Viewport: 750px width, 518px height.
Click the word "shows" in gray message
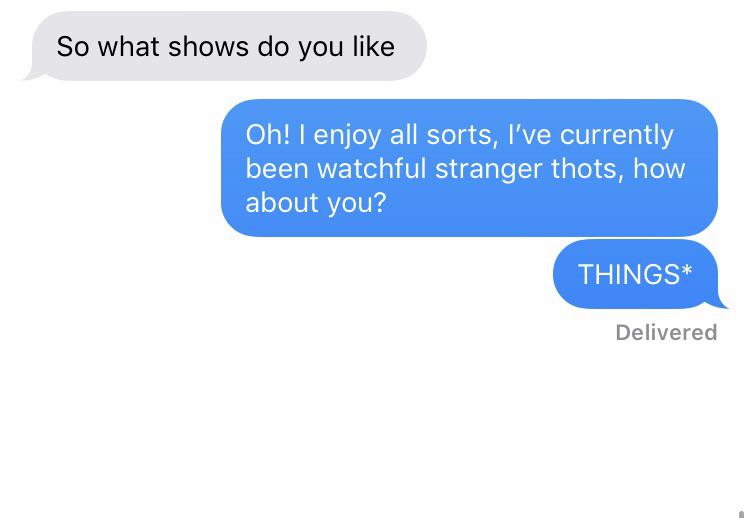pyautogui.click(x=208, y=46)
